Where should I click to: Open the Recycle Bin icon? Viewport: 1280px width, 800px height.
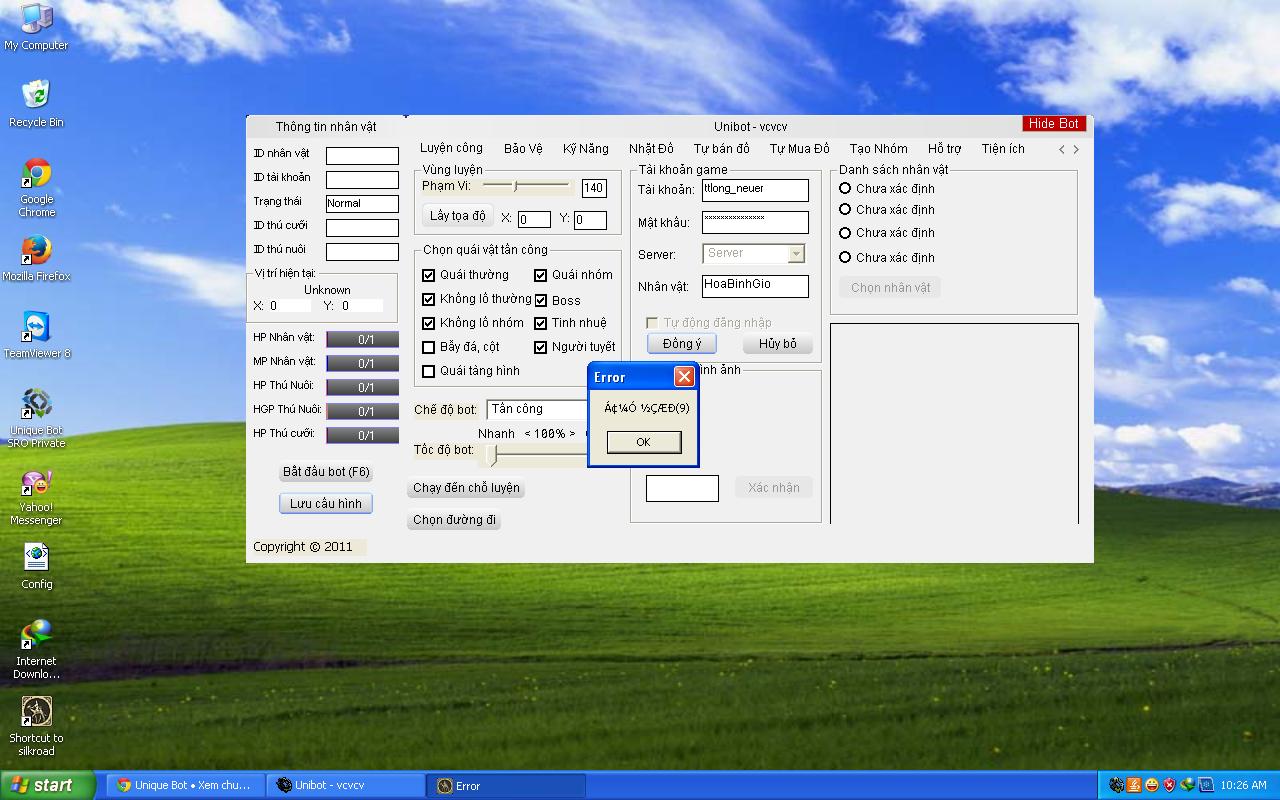pyautogui.click(x=36, y=103)
